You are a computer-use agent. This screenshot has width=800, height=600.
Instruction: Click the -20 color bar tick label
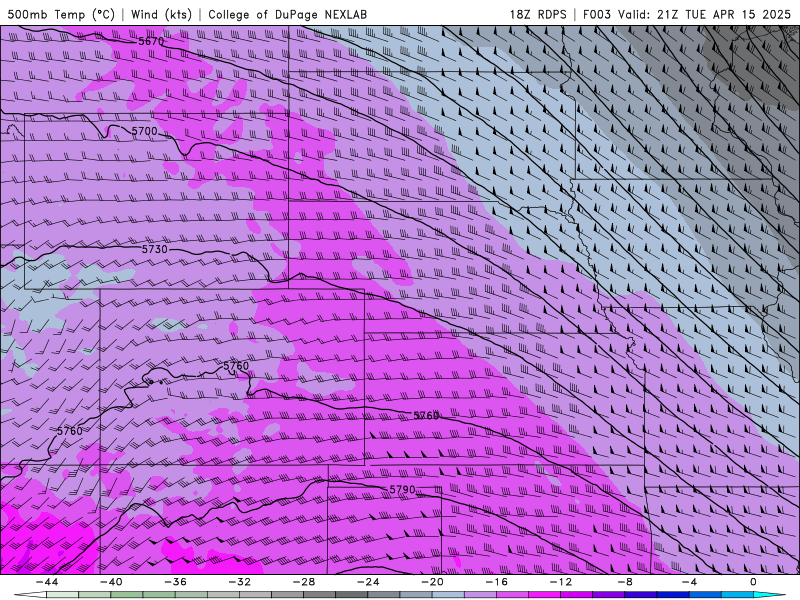tap(433, 582)
